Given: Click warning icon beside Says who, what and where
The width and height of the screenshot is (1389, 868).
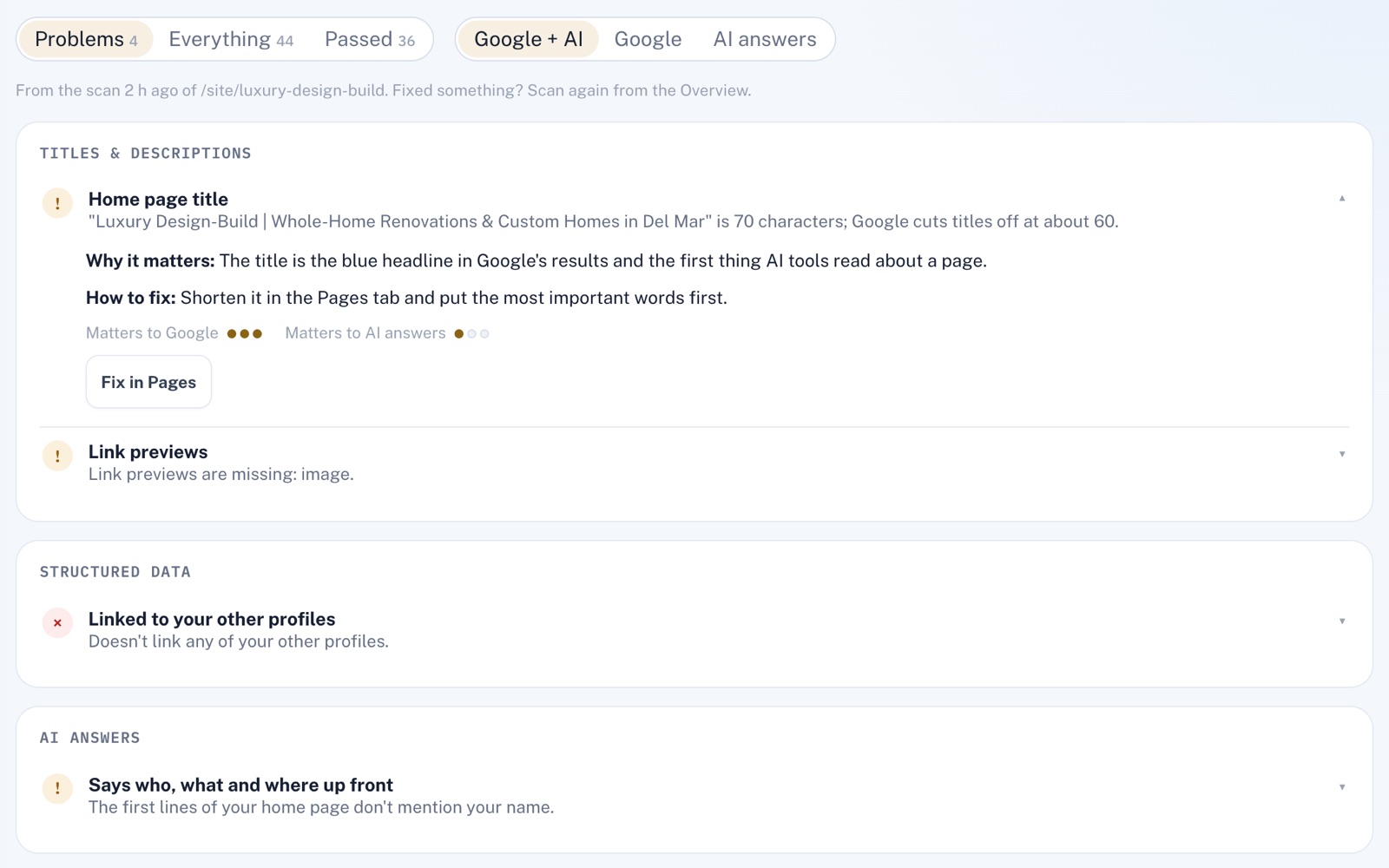Looking at the screenshot, I should [57, 788].
